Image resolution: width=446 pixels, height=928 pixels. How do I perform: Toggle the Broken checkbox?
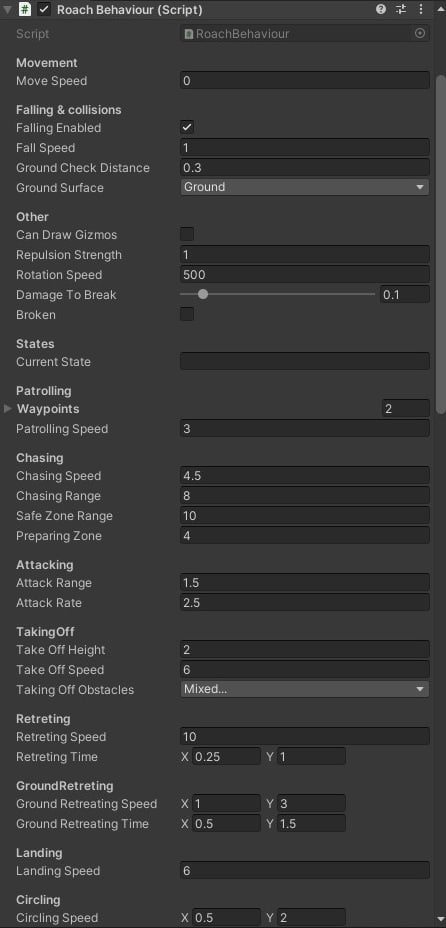187,314
